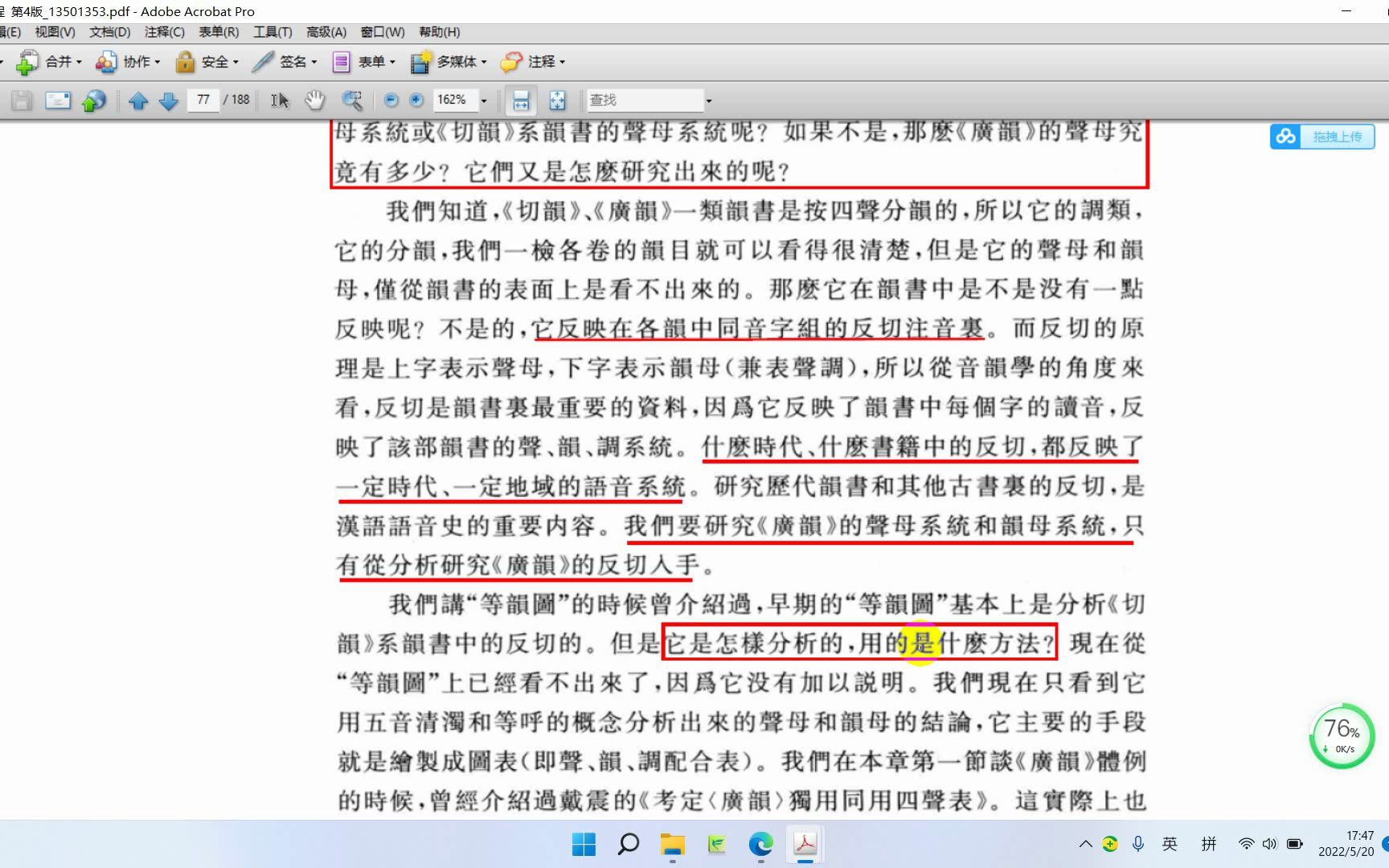Viewport: 1389px width, 868px height.
Task: Open the 文档(D) menu
Action: click(x=109, y=32)
